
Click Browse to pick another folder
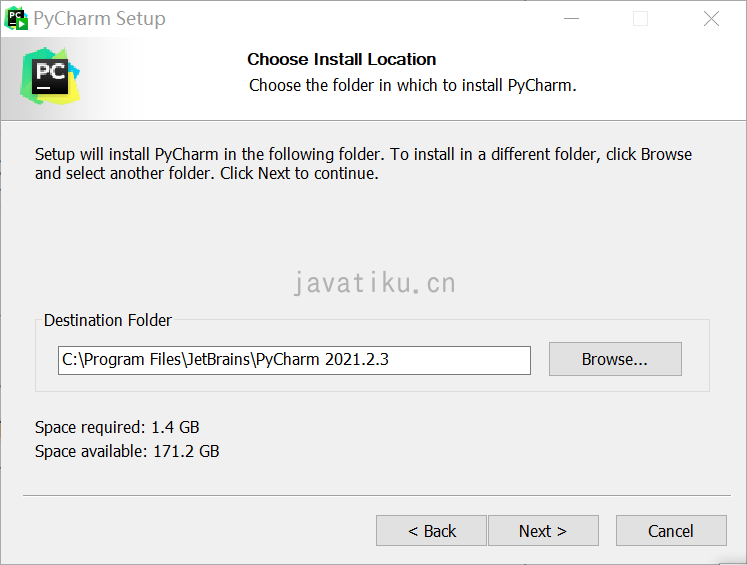coord(615,359)
